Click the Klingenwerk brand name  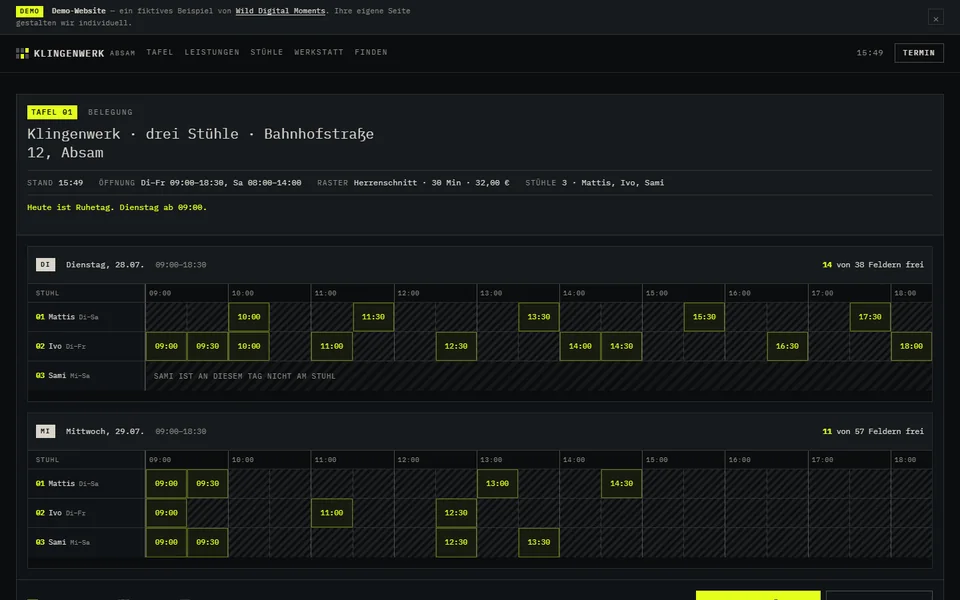pos(69,53)
